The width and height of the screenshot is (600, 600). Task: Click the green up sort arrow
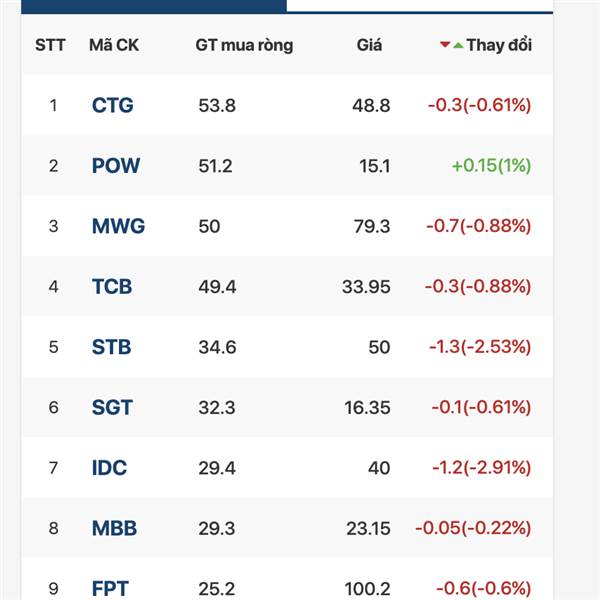(458, 45)
